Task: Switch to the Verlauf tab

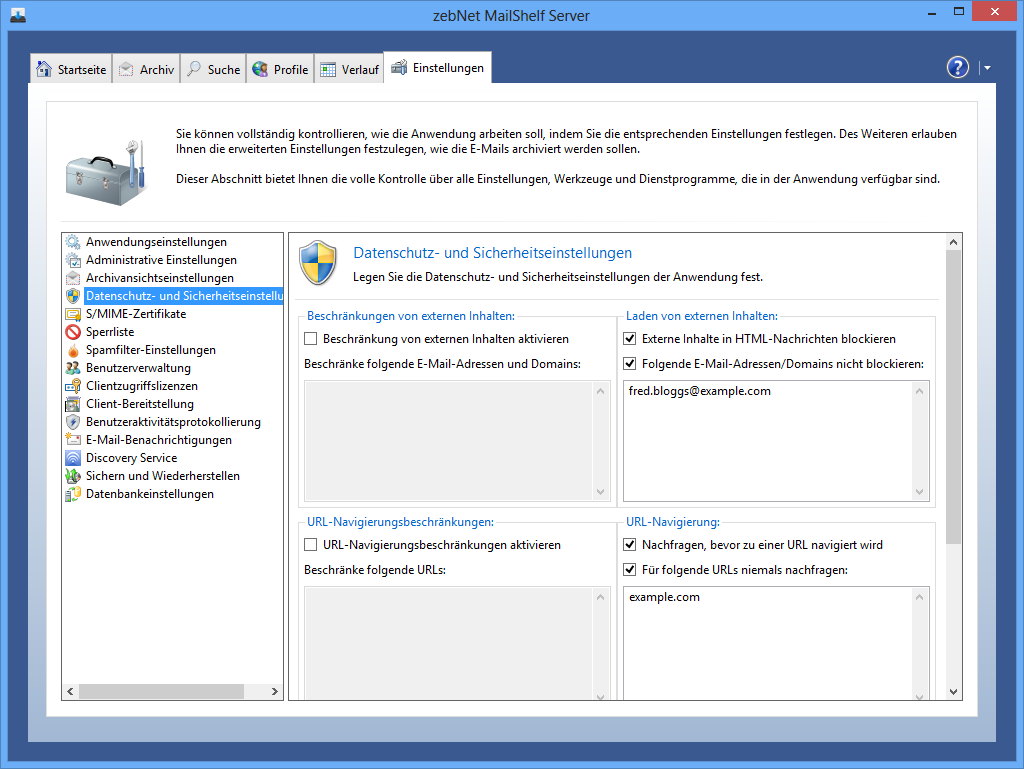Action: 349,69
